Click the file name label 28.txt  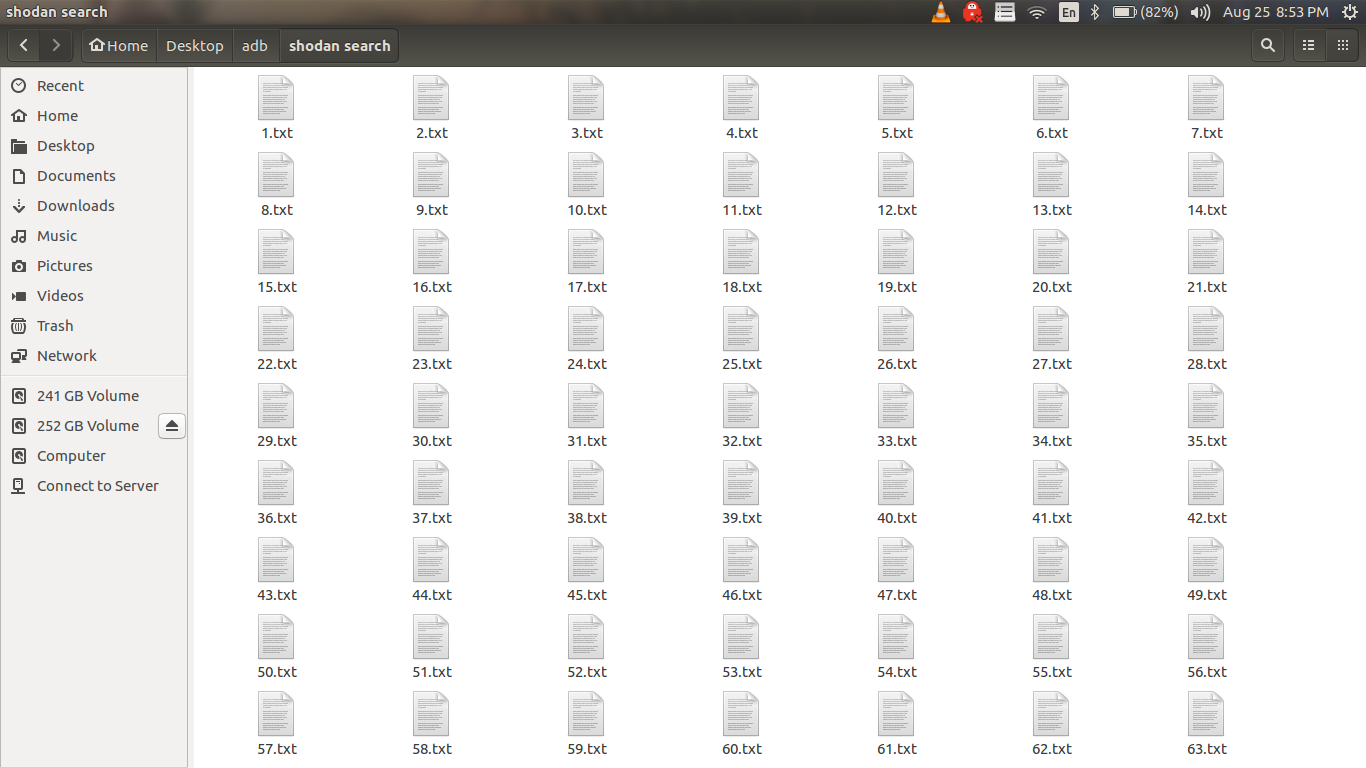pos(1206,364)
